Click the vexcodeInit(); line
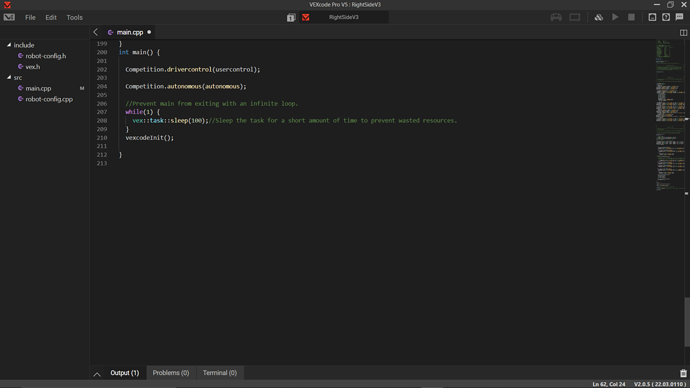The height and width of the screenshot is (388, 690). click(x=150, y=138)
